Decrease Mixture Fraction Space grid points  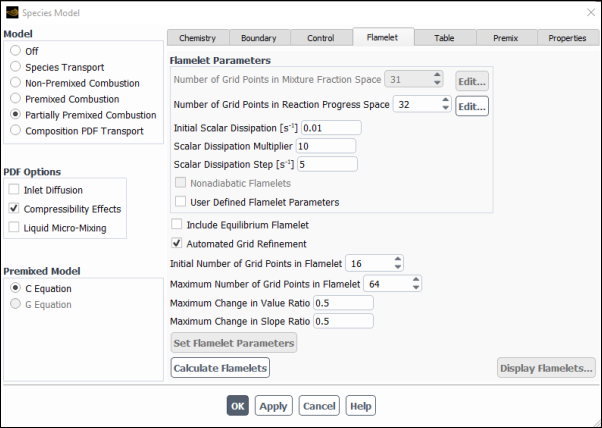pyautogui.click(x=437, y=83)
